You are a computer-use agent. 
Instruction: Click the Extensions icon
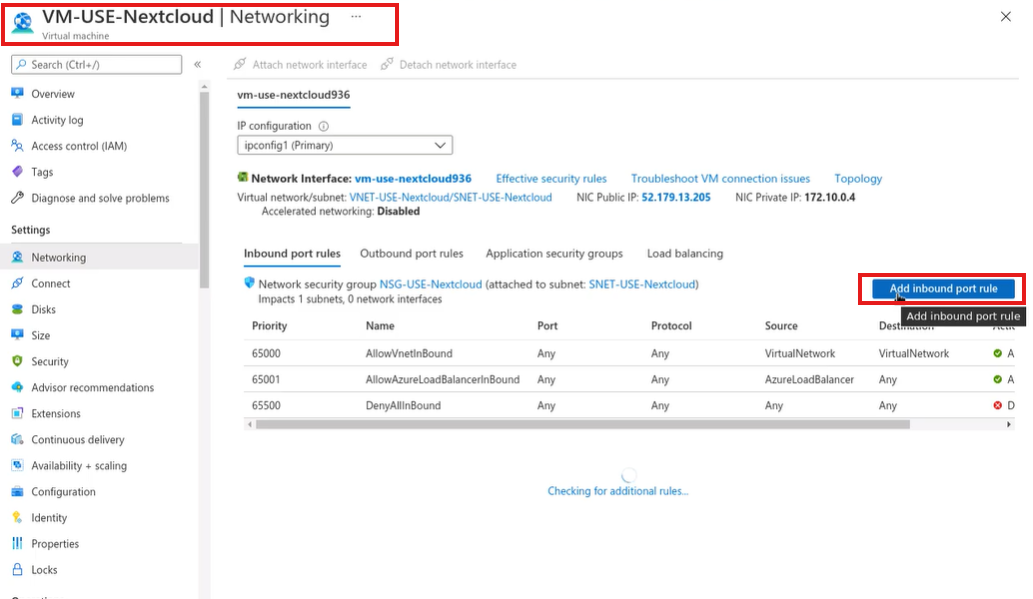pos(18,413)
